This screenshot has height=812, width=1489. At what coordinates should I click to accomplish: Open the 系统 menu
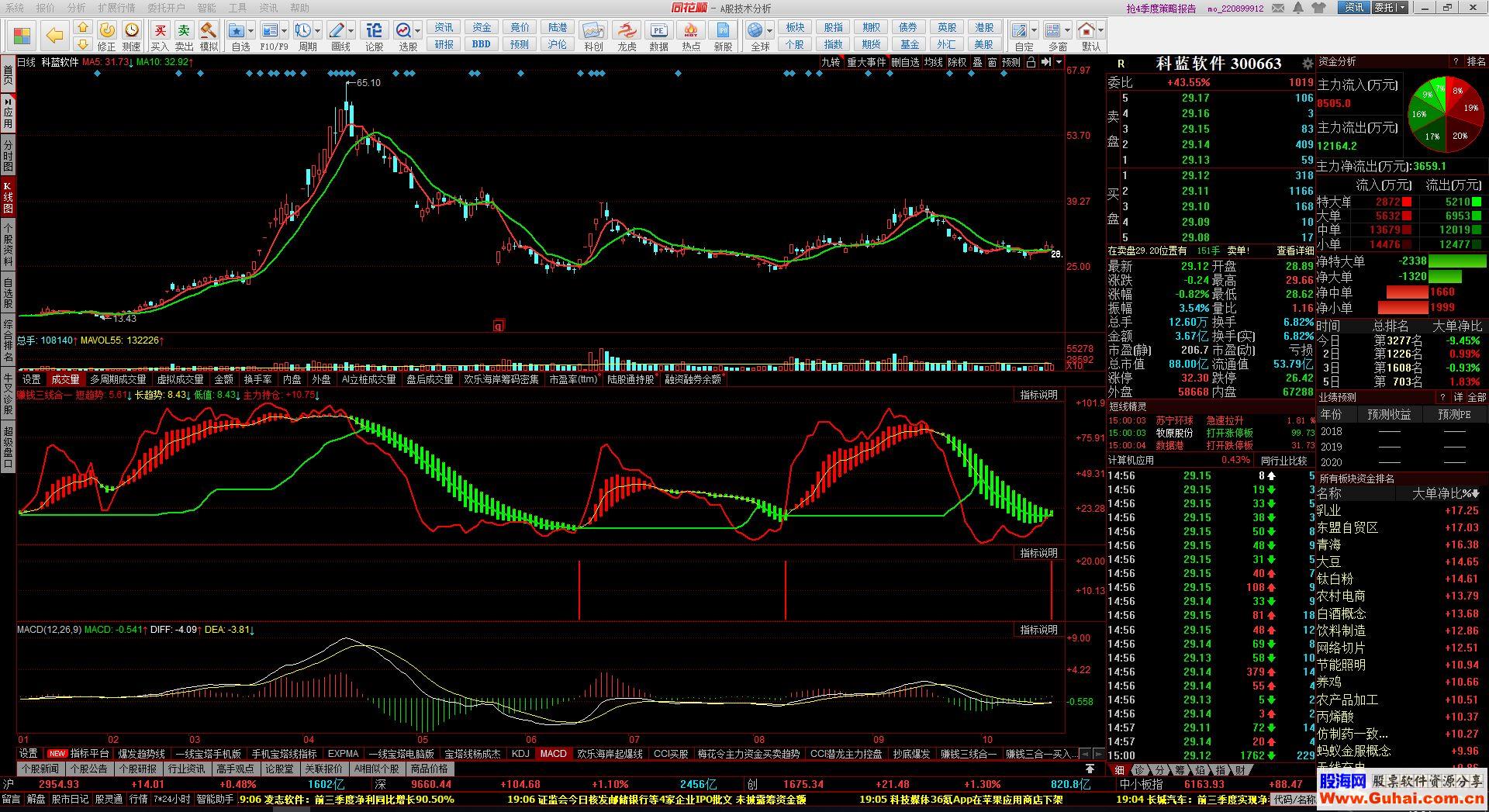point(14,8)
